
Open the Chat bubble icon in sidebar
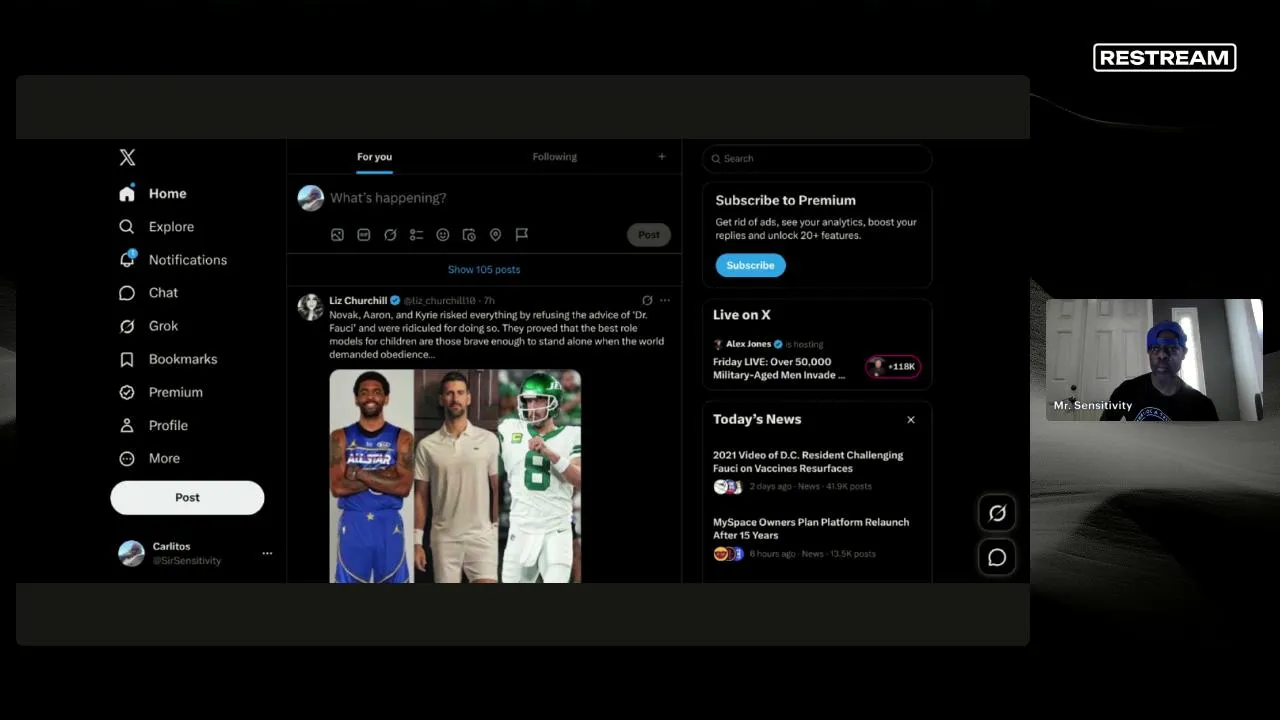pyautogui.click(x=127, y=293)
